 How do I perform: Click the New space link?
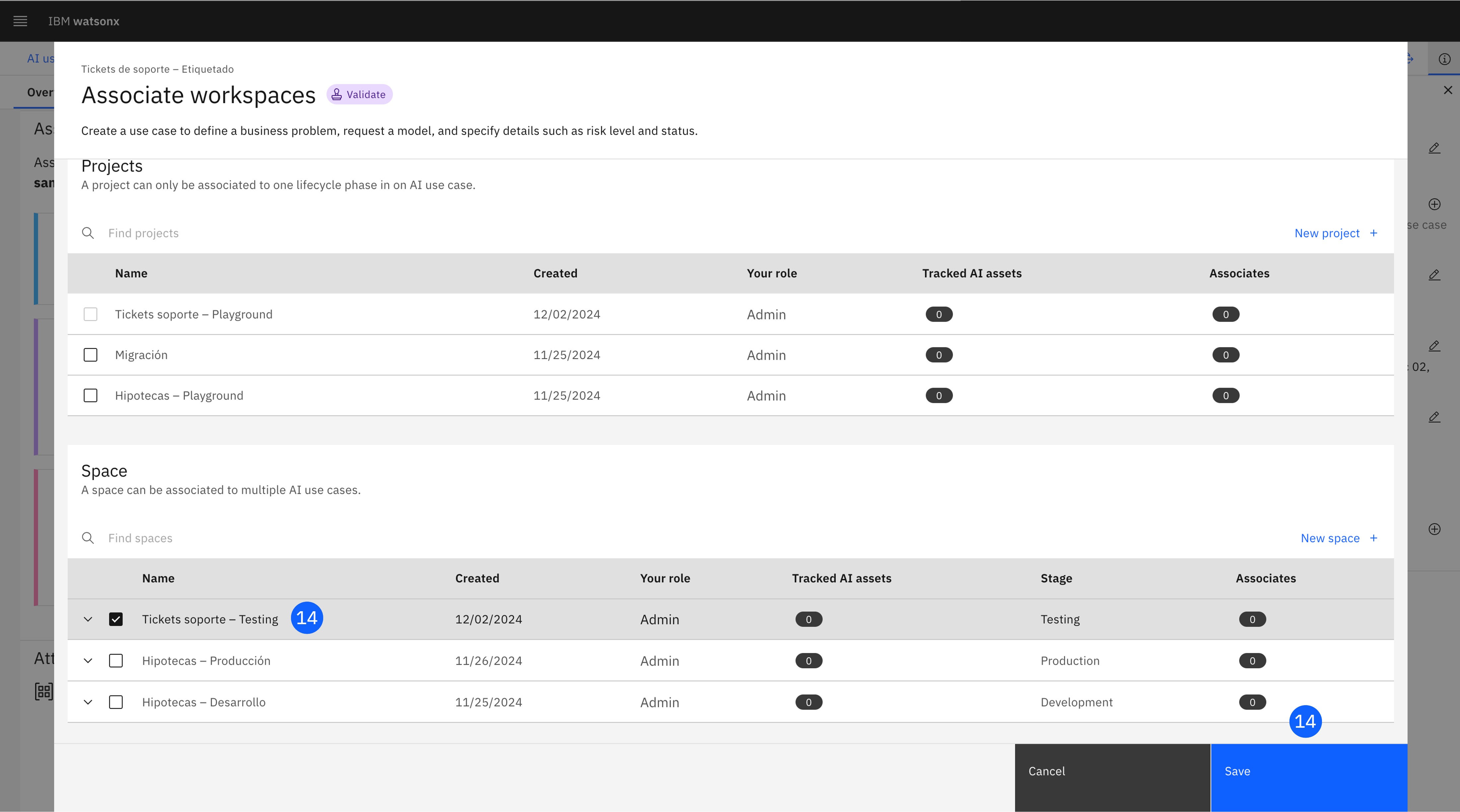1330,538
